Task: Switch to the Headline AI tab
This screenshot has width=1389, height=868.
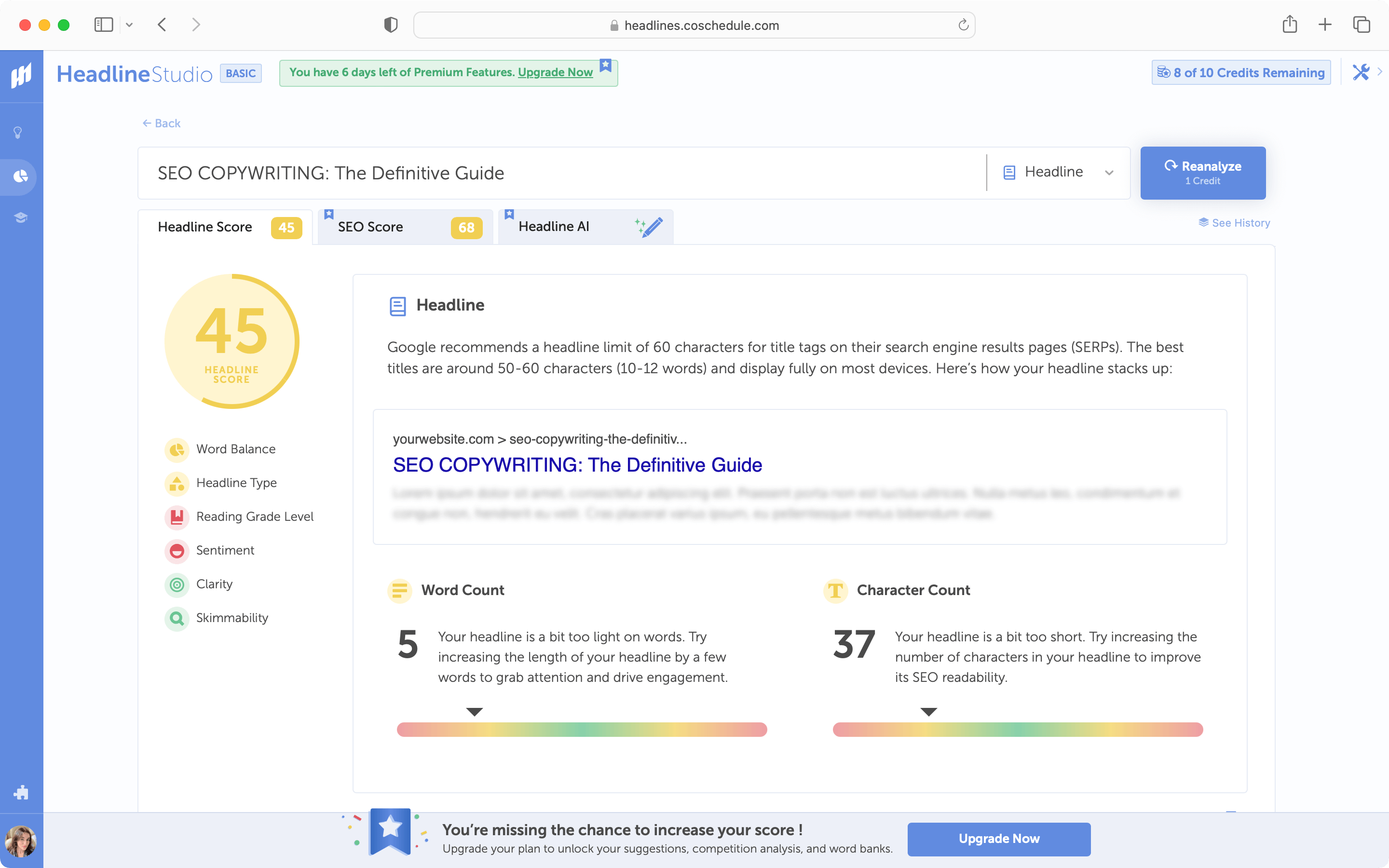Action: (x=586, y=227)
